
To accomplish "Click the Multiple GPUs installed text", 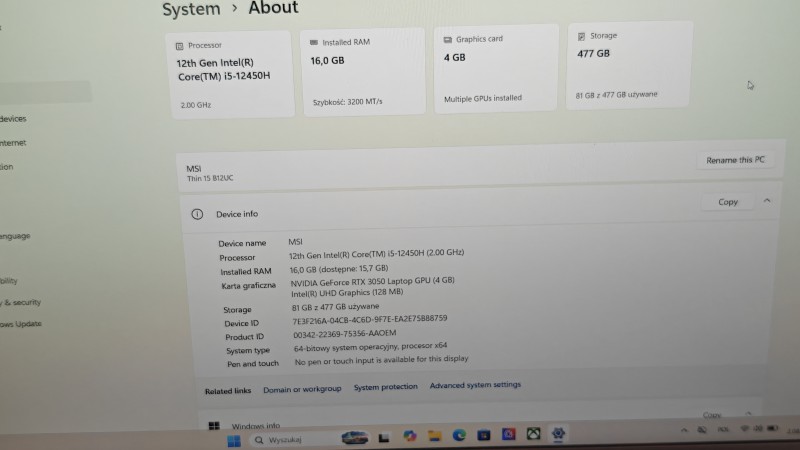I will (x=483, y=98).
